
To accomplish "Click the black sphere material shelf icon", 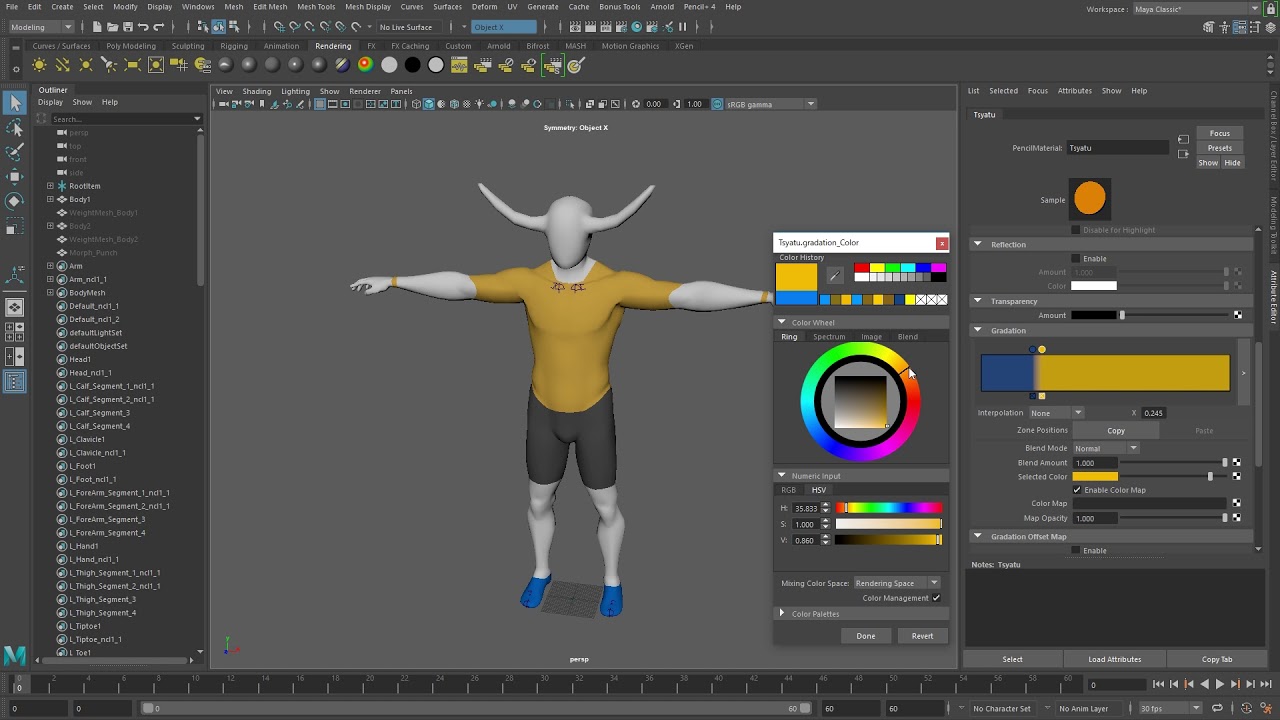I will (412, 65).
